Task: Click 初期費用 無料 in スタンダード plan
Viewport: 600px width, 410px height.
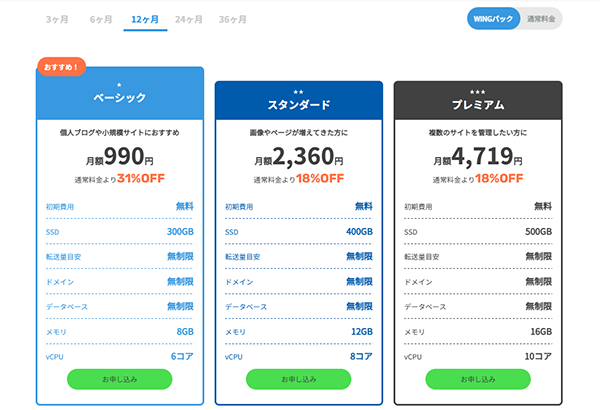Action: pos(299,207)
